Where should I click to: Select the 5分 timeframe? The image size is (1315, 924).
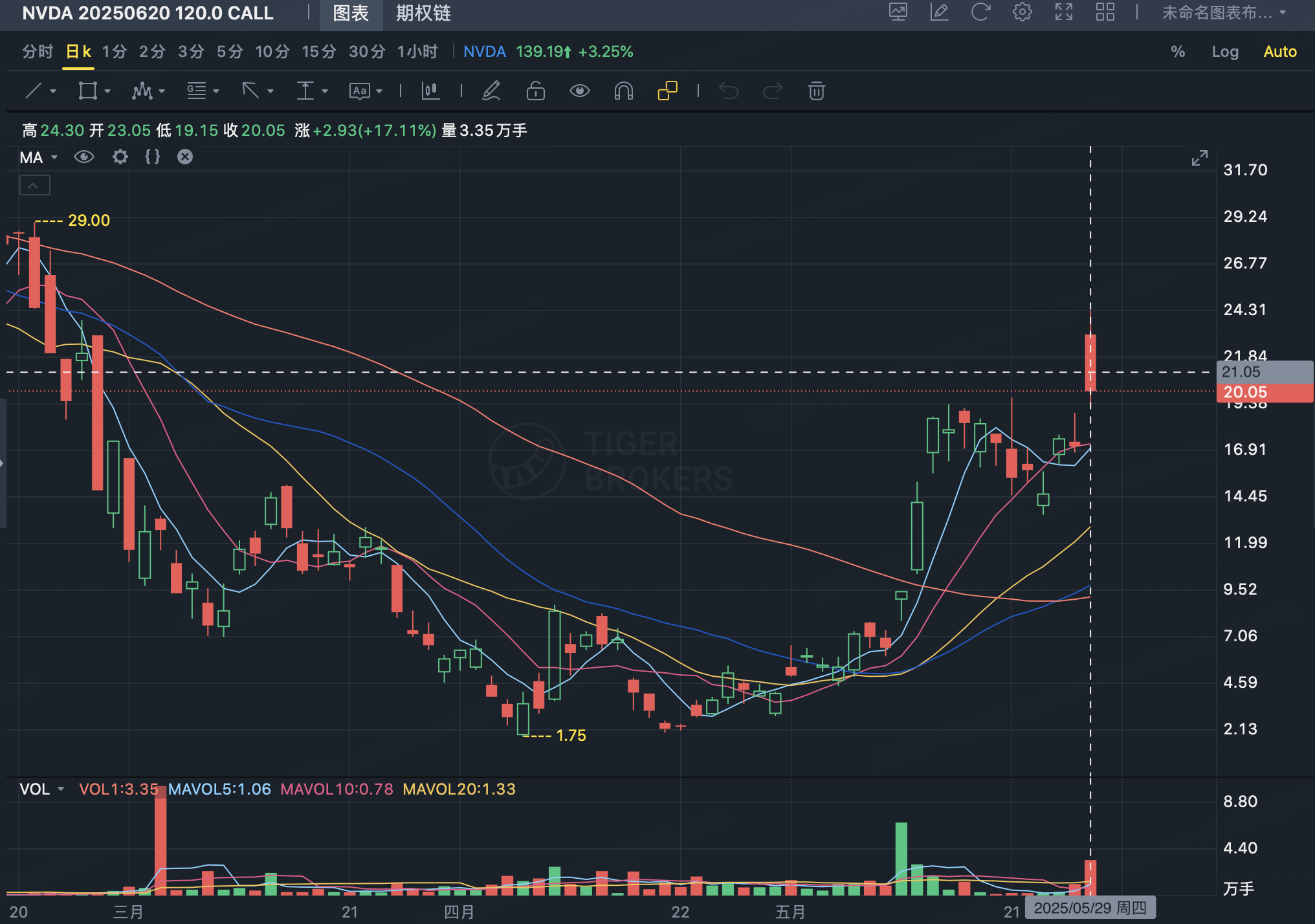coord(230,52)
